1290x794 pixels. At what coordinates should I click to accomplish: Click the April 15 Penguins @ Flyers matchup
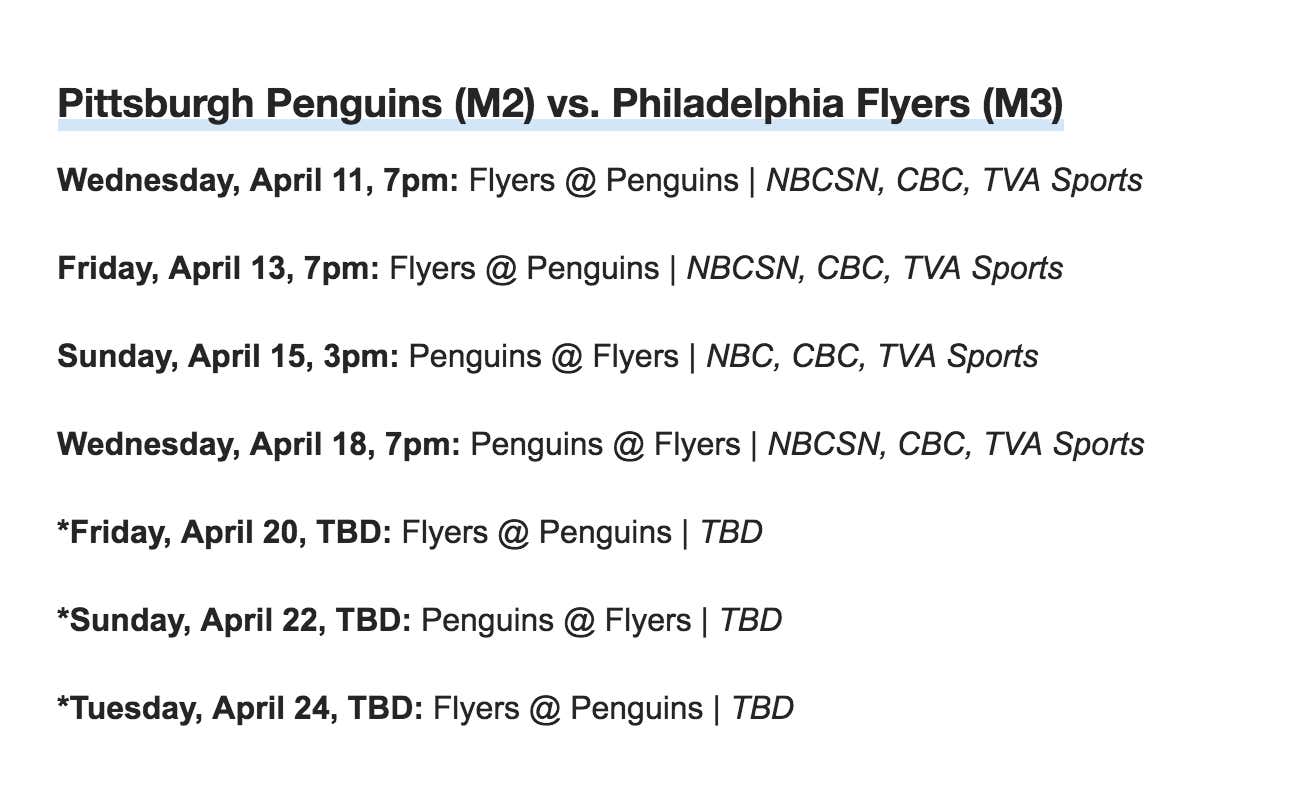point(544,357)
